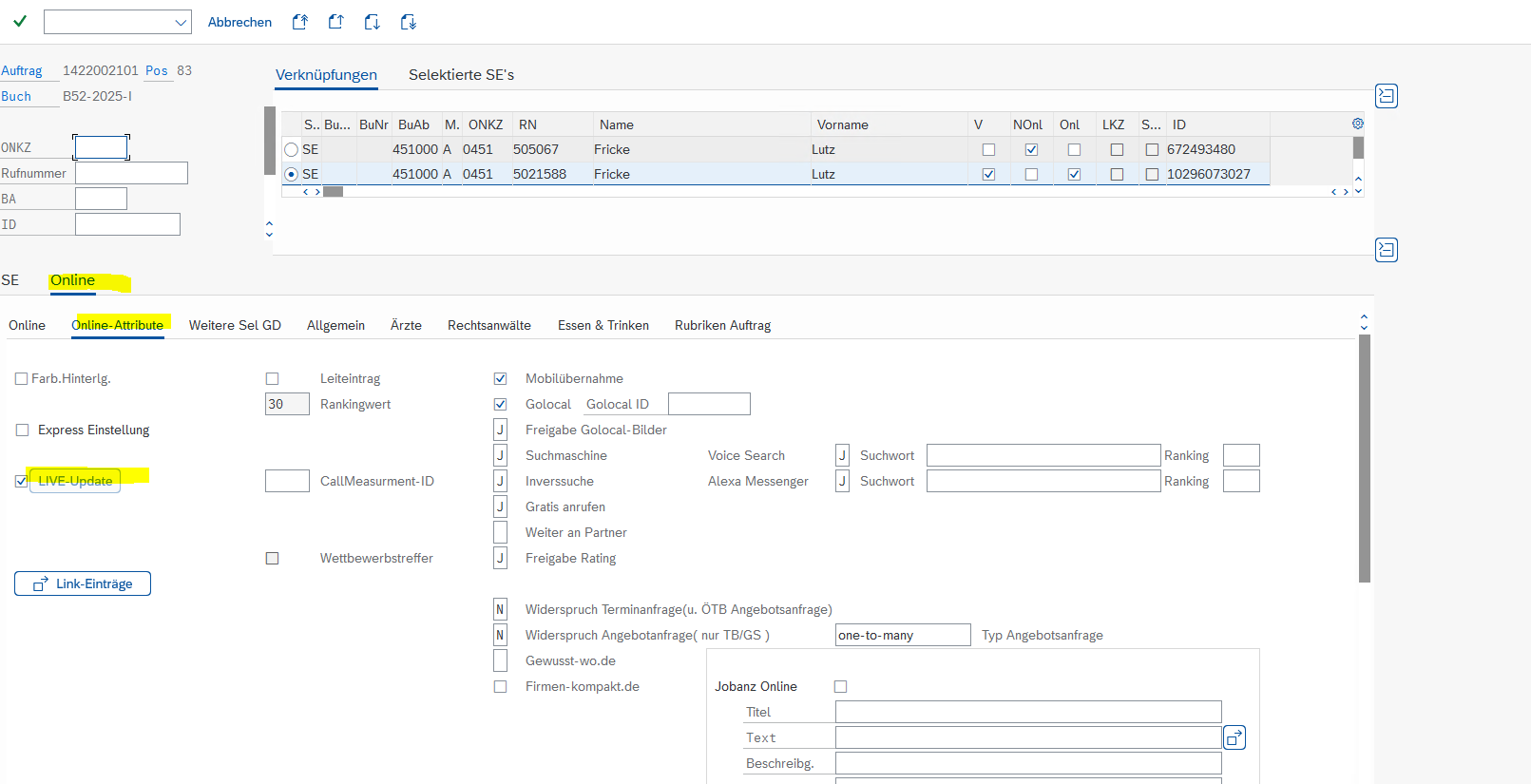Click the Pos link label
The width and height of the screenshot is (1531, 784).
(x=157, y=71)
